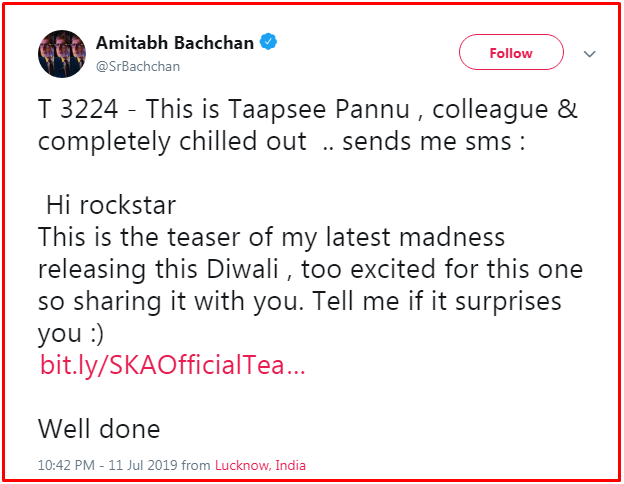This screenshot has width=624, height=484.
Task: Click the "completely chilled out" text line
Action: 172,141
